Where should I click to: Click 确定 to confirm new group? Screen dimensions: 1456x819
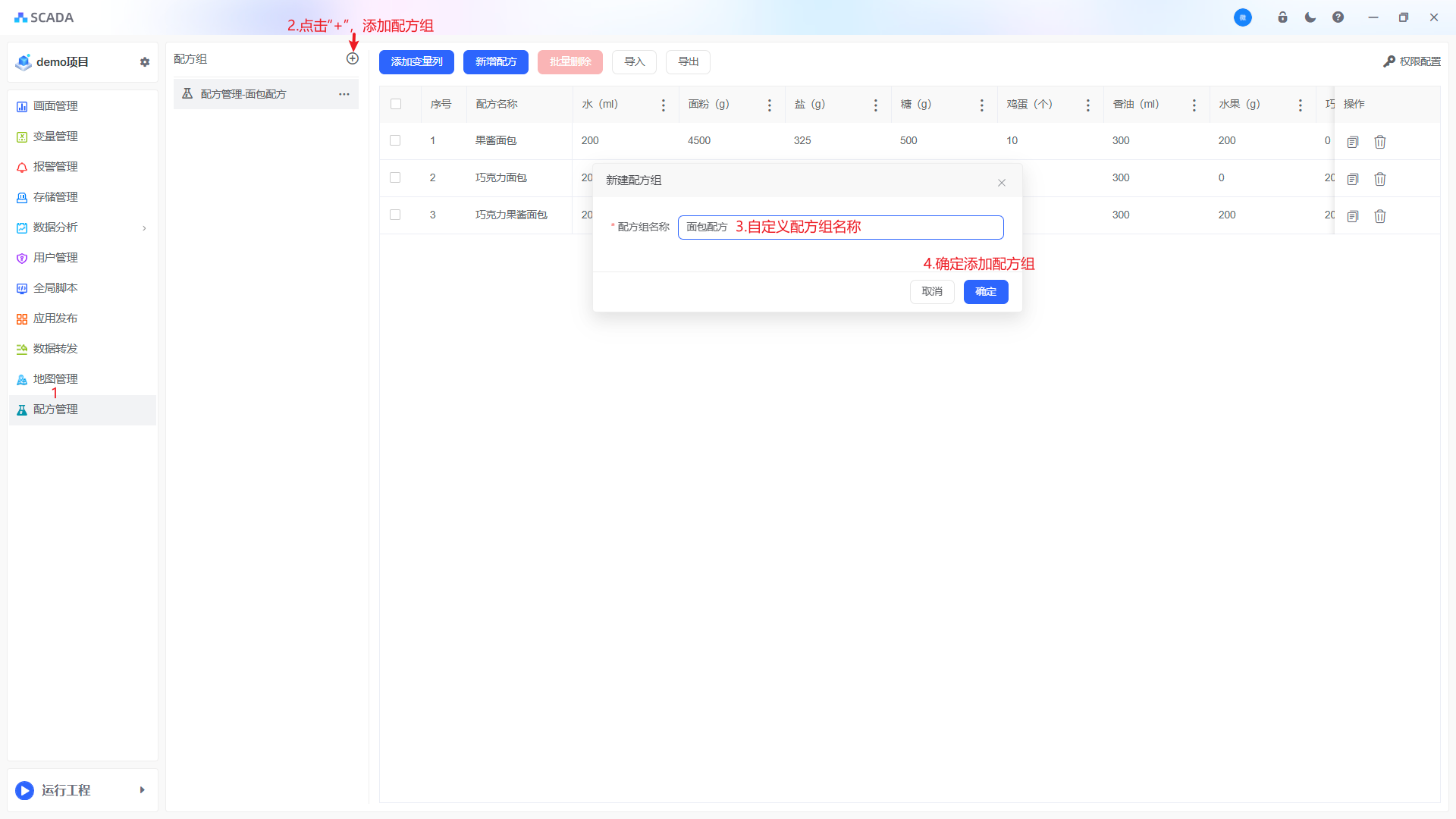986,292
